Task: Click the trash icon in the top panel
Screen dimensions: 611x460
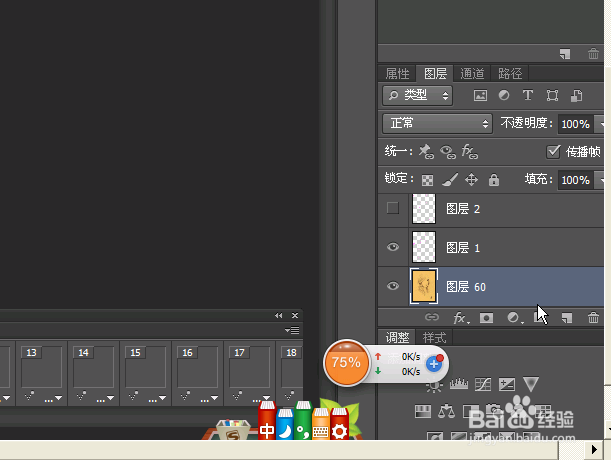Action: (593, 53)
